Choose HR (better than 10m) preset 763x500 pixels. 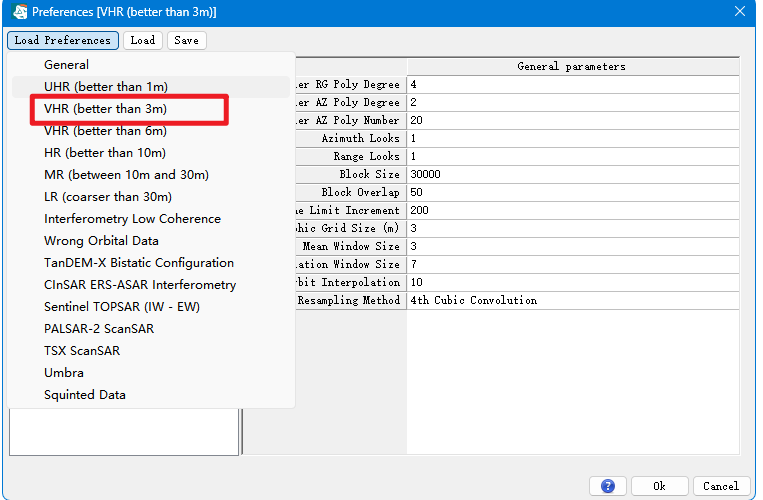pyautogui.click(x=151, y=153)
